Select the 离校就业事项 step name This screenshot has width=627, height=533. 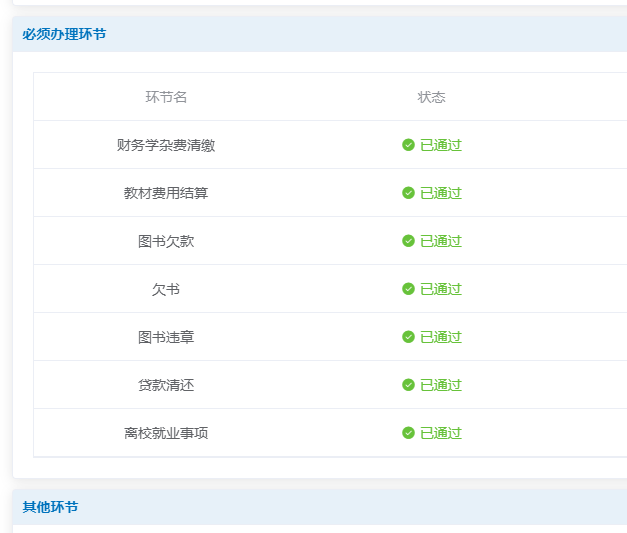tap(166, 433)
